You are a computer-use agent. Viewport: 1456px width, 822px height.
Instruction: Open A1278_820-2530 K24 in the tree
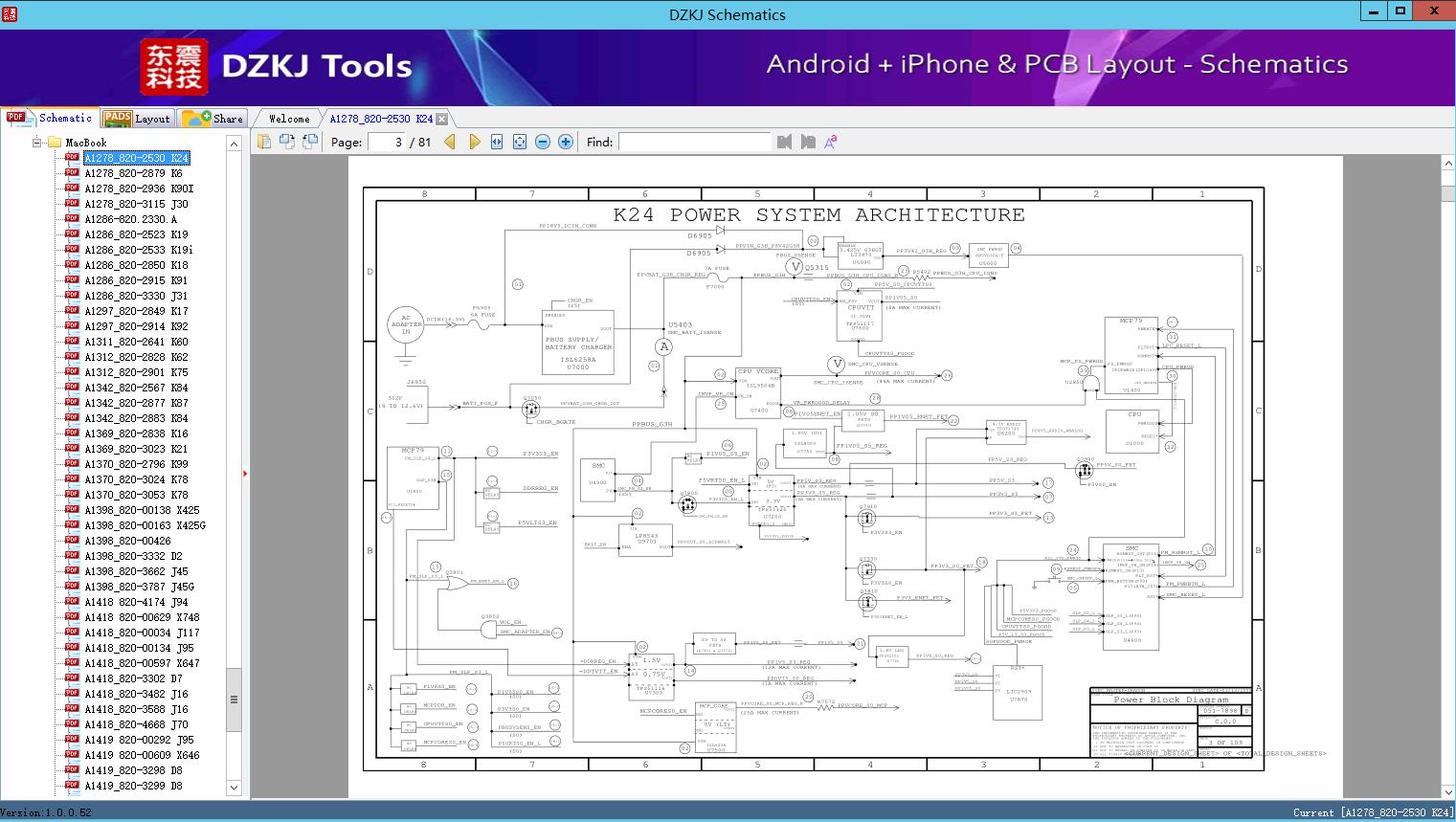point(137,158)
